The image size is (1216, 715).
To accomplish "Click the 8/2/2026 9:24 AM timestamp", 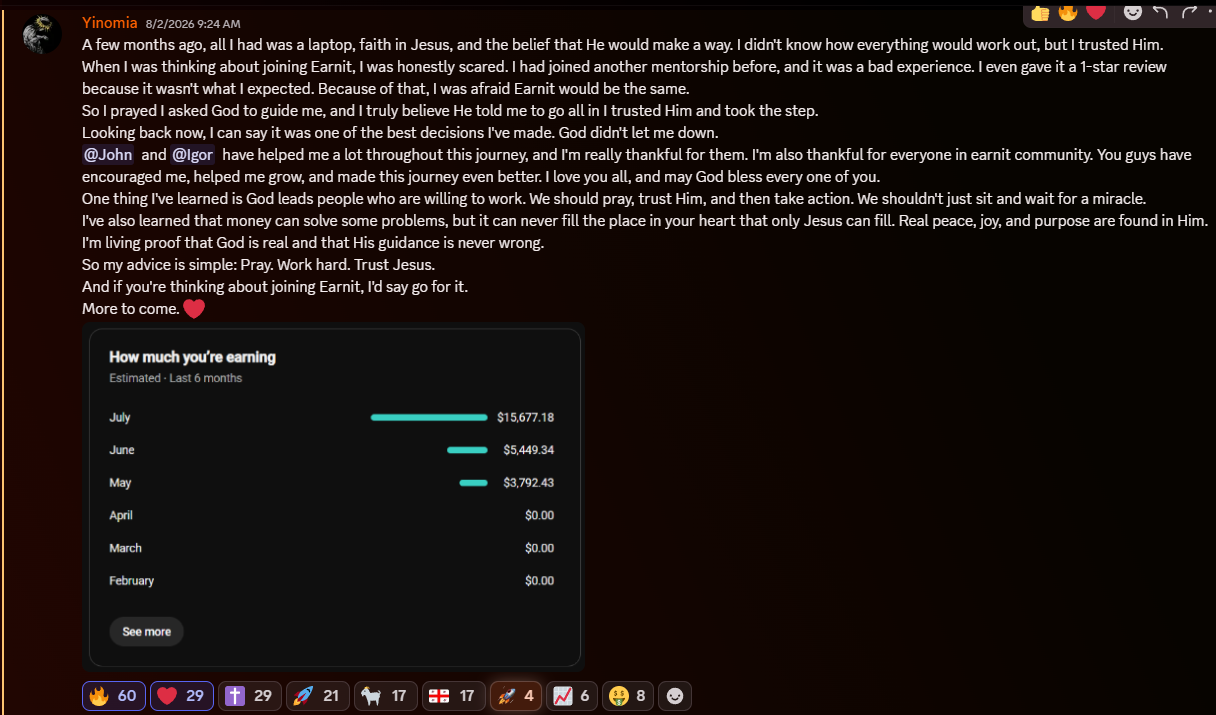I will 193,23.
